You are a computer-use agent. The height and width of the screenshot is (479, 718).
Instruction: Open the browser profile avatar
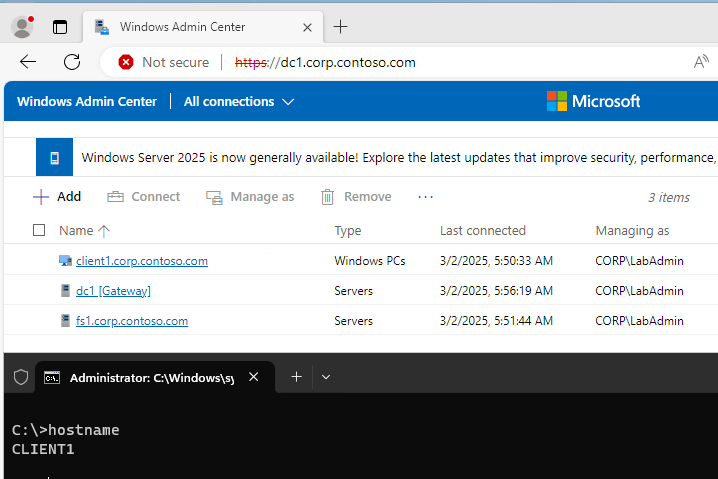[22, 27]
